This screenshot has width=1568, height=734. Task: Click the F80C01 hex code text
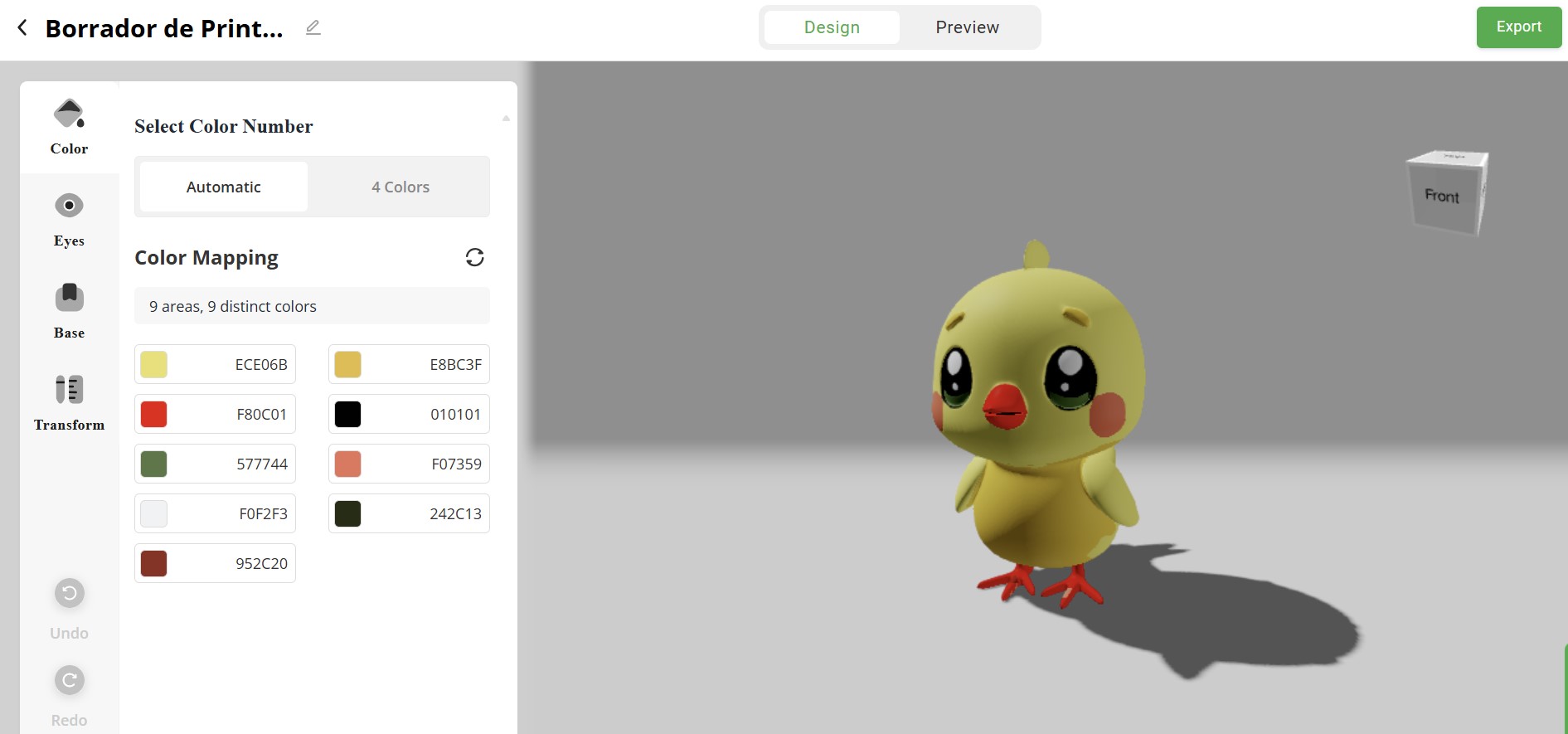click(261, 415)
